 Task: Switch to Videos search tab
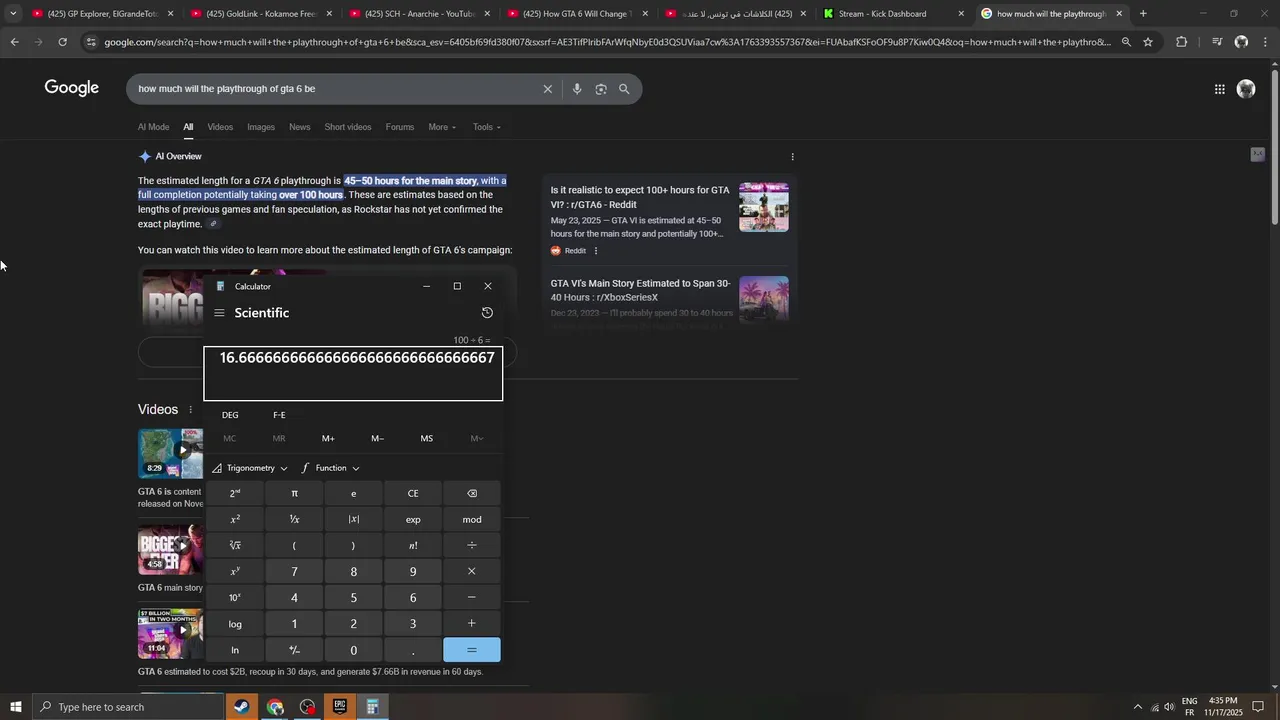[220, 127]
